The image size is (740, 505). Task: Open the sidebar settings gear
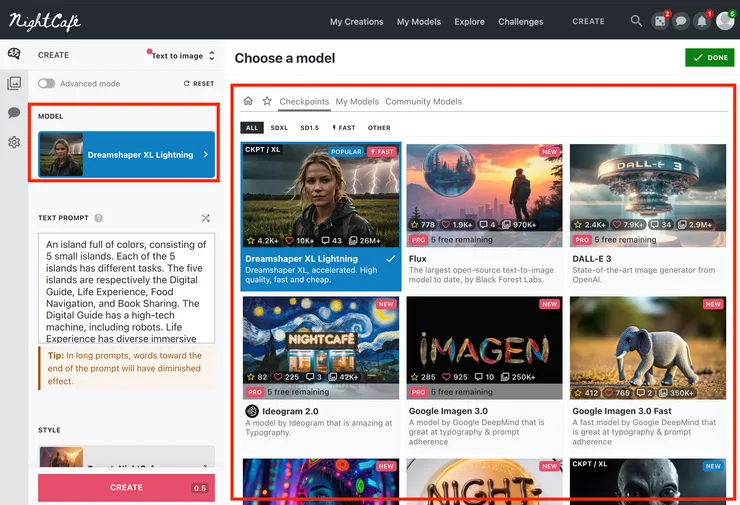[14, 142]
